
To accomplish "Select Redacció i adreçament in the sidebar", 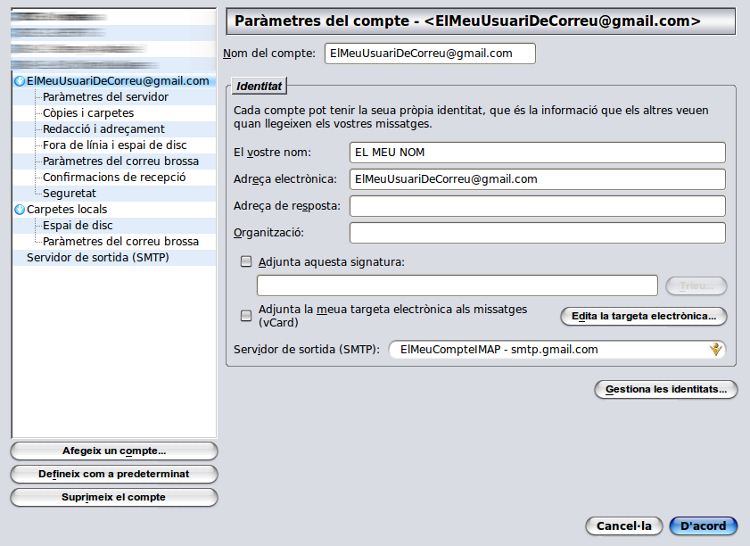I will tap(103, 129).
